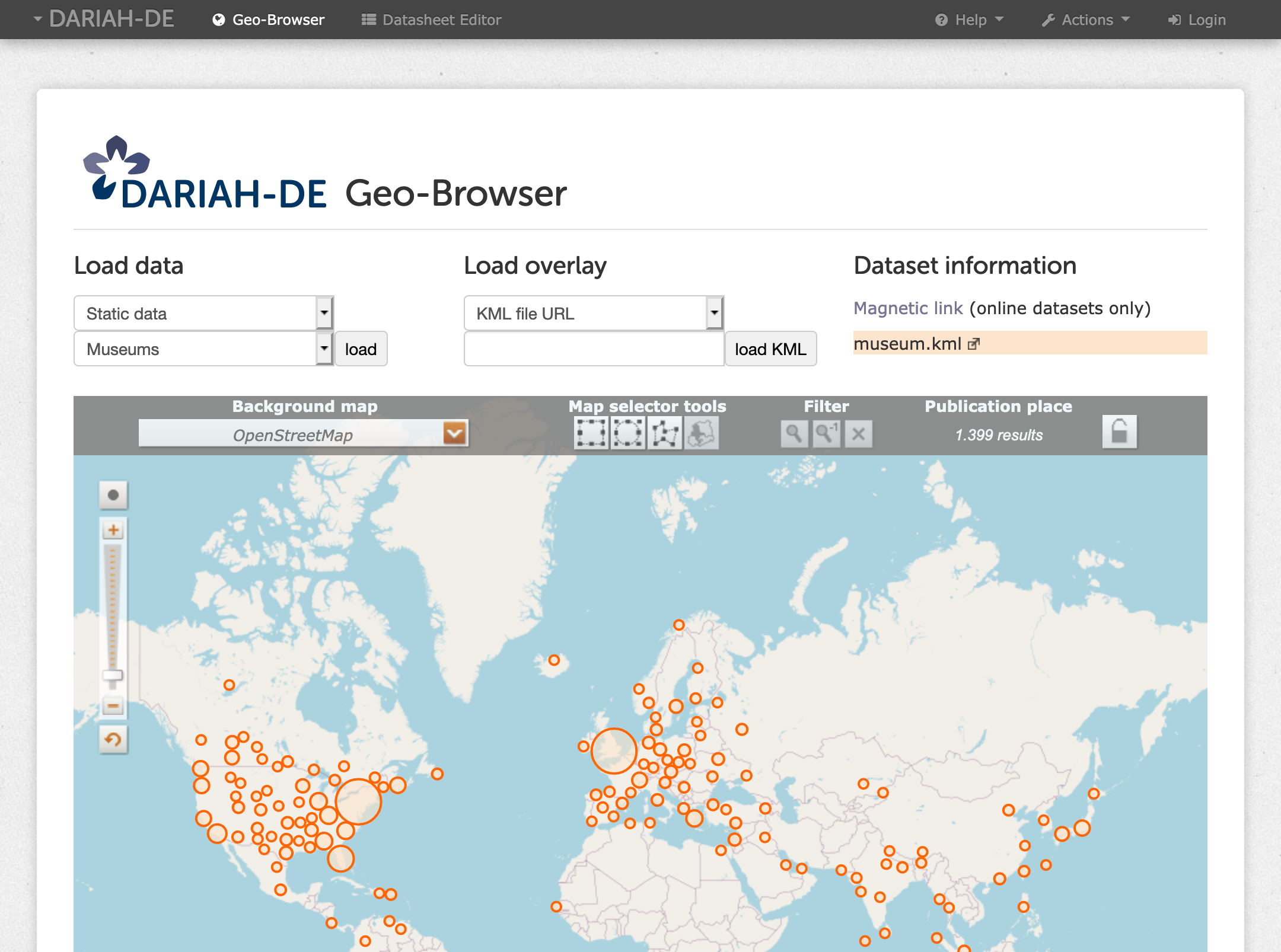
Task: Open the Geo-Browser nav item
Action: [269, 20]
